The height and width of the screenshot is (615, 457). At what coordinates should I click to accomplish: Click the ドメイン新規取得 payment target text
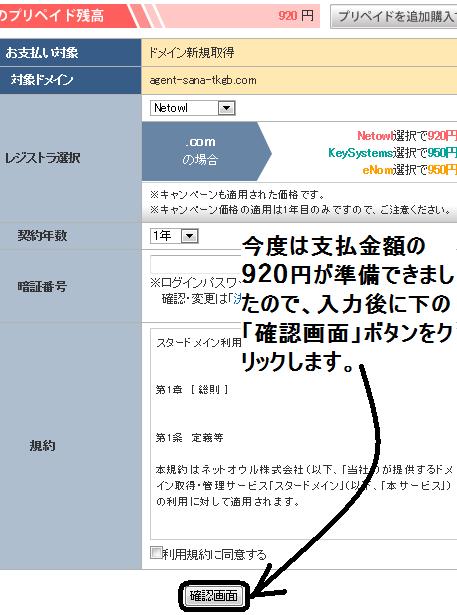point(191,52)
